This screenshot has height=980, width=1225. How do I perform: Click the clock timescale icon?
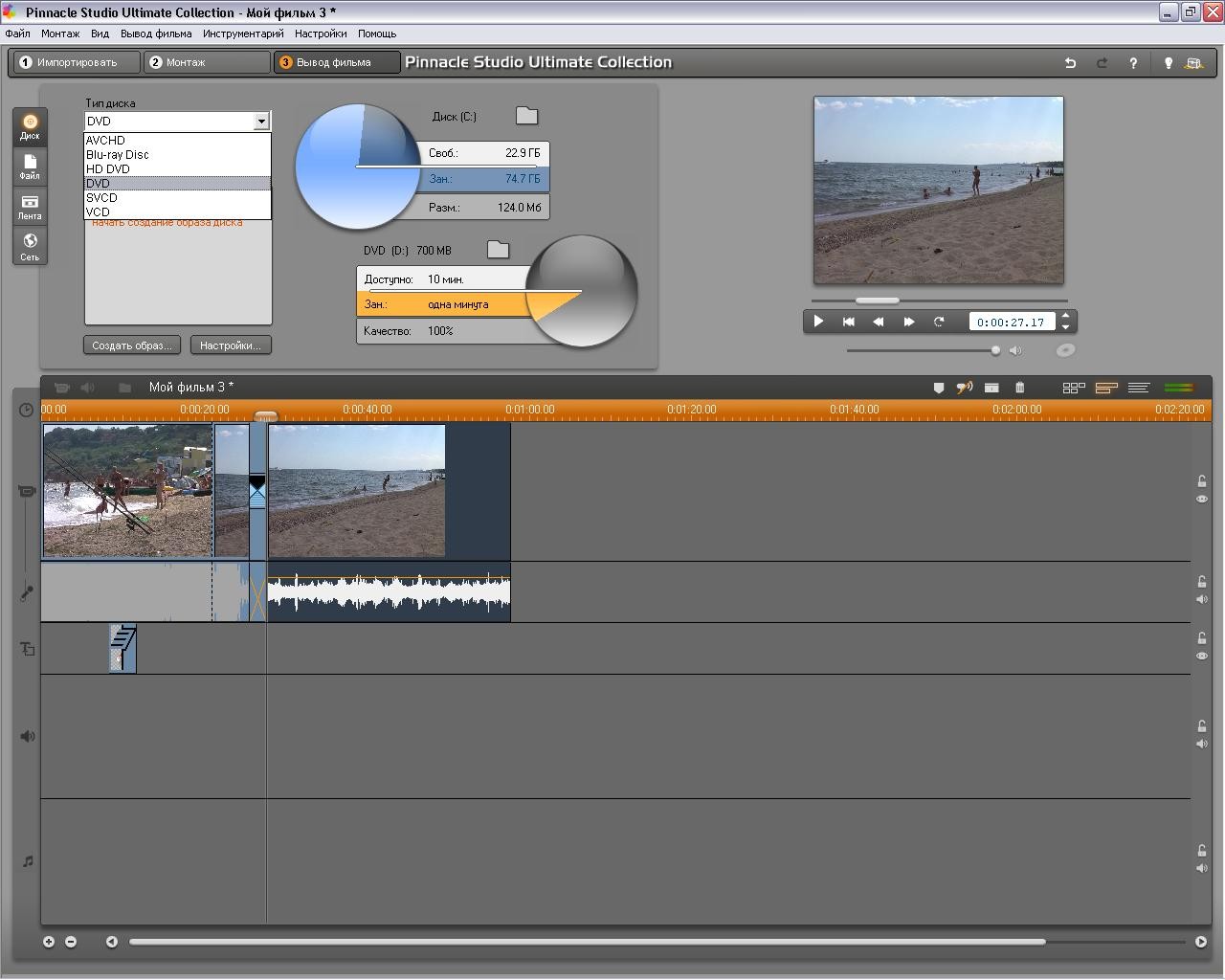click(x=27, y=410)
